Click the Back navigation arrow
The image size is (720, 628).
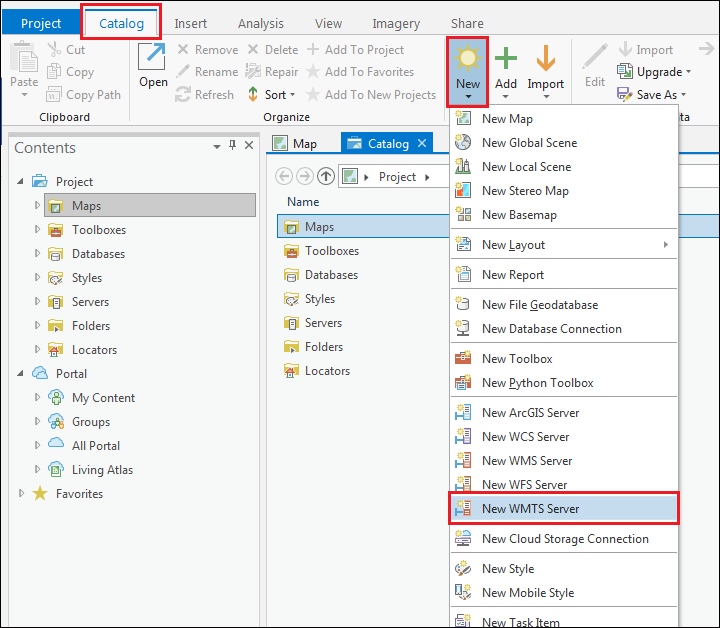[x=284, y=177]
